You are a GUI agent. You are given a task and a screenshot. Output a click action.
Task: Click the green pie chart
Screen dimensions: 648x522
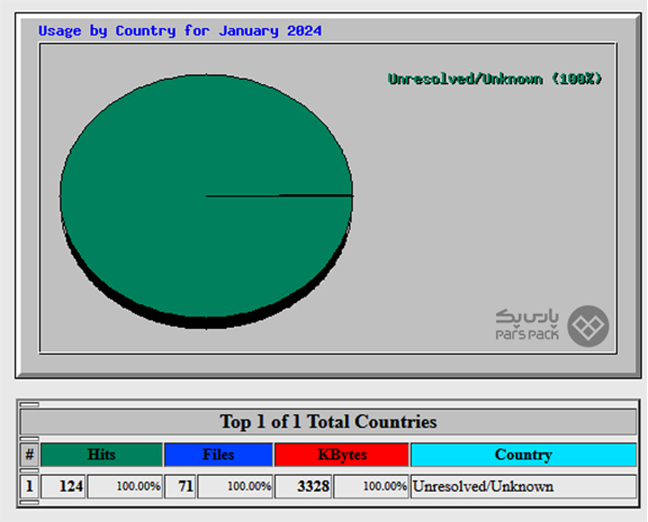point(206,201)
